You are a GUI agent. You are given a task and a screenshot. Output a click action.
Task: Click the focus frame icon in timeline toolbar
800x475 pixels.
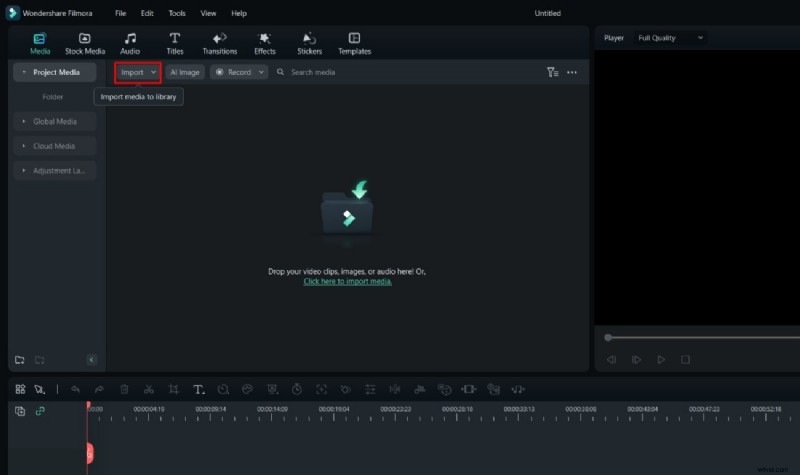click(x=321, y=389)
